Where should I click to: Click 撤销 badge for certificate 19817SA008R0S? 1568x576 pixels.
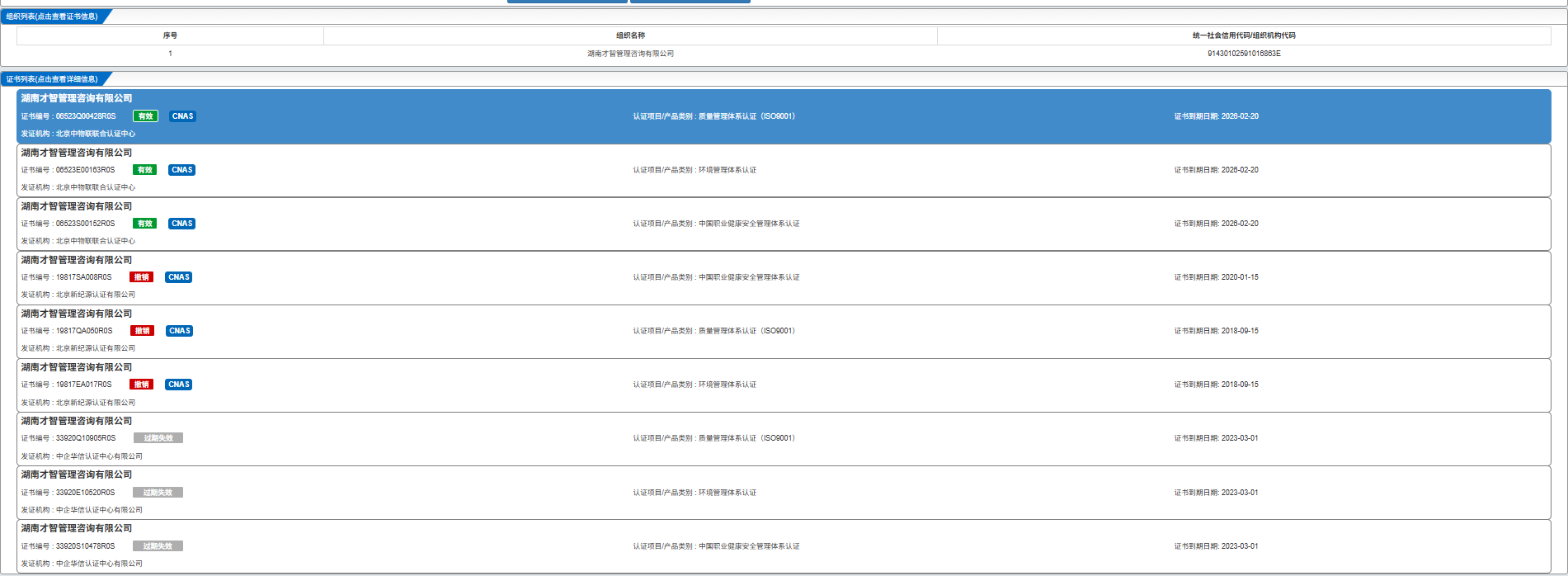pyautogui.click(x=141, y=277)
